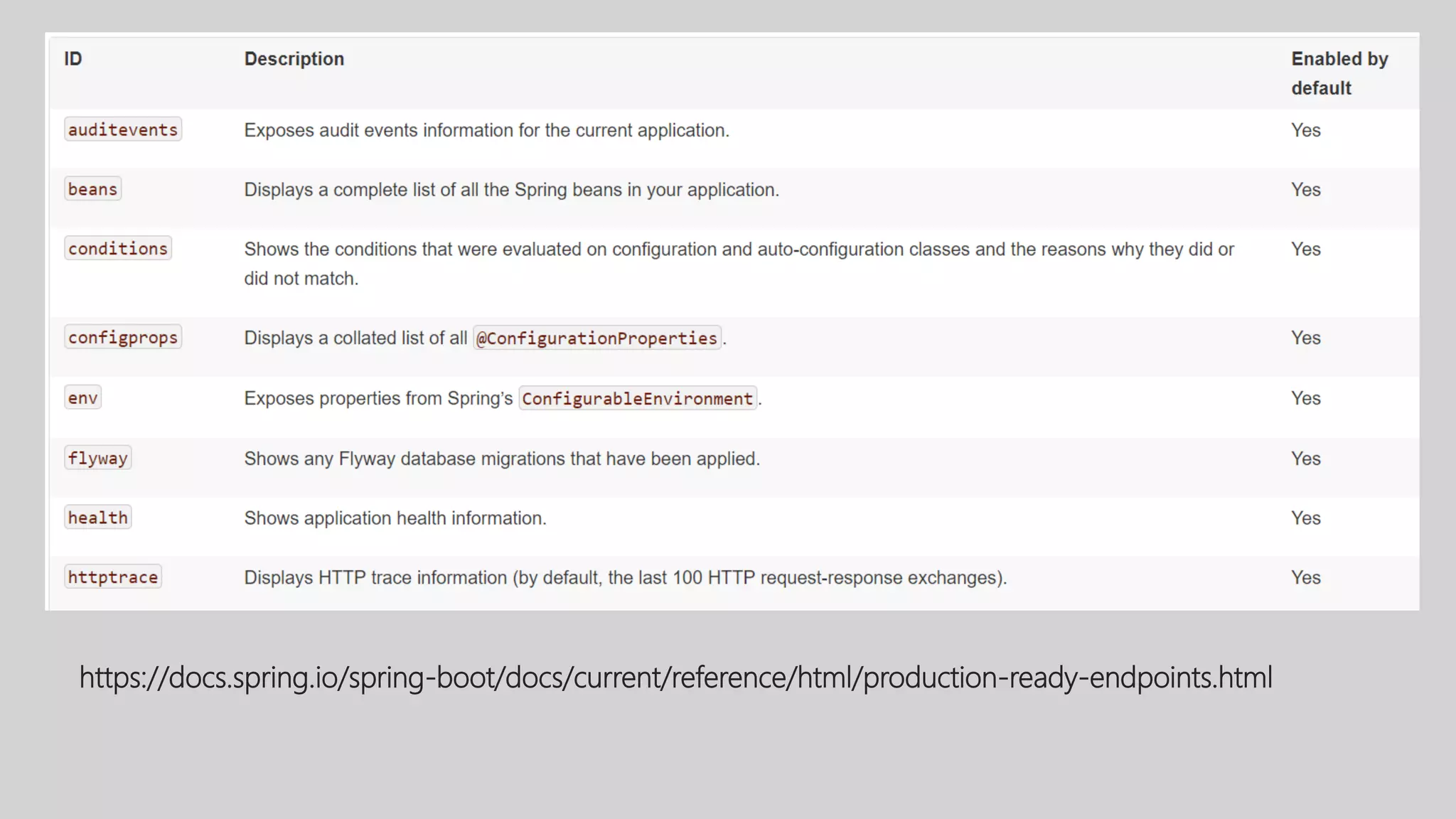Click the auditevents endpoint ID
Screen dimensions: 1456x819
click(x=123, y=129)
